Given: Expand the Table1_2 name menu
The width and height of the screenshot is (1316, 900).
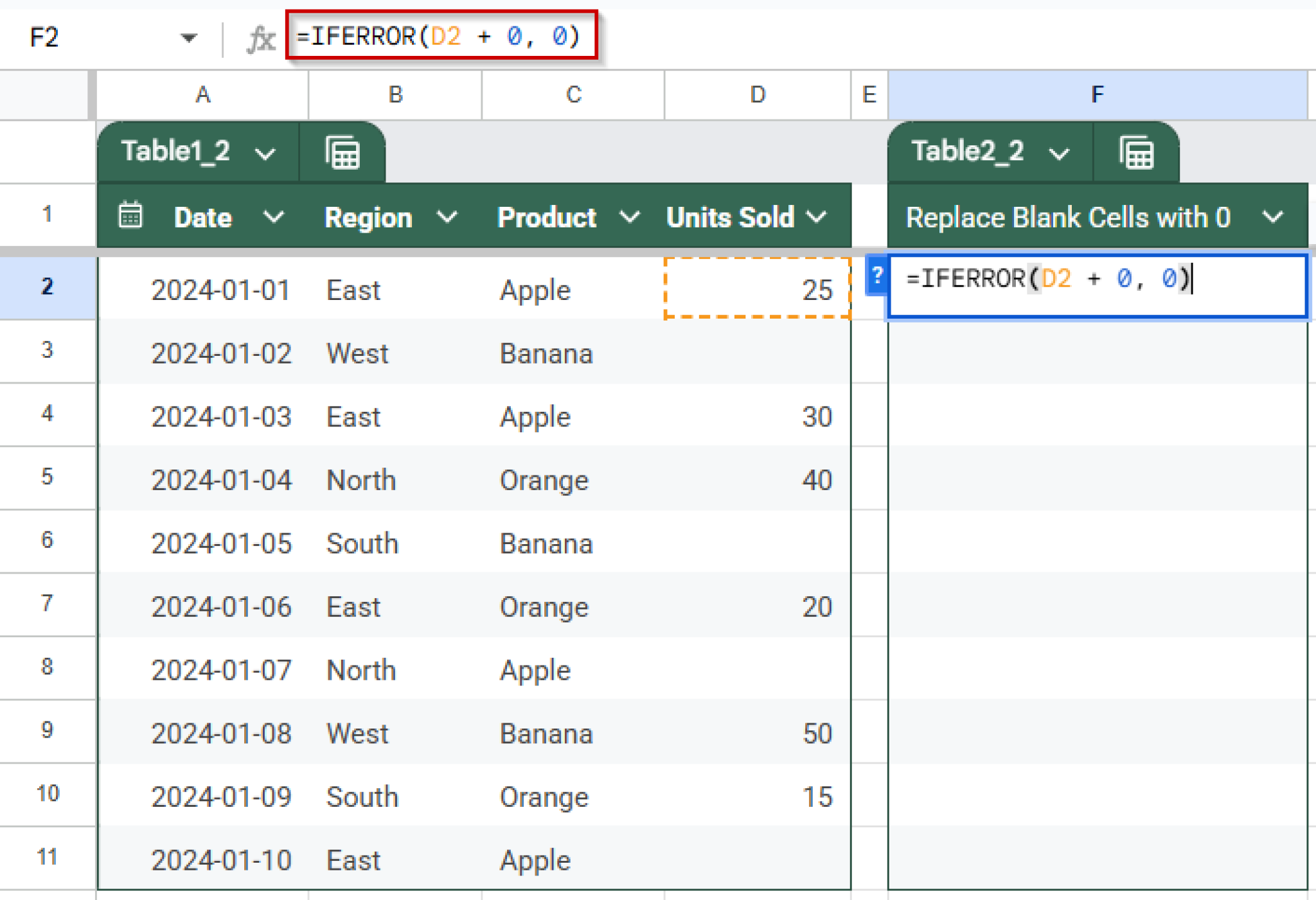Looking at the screenshot, I should click(265, 154).
